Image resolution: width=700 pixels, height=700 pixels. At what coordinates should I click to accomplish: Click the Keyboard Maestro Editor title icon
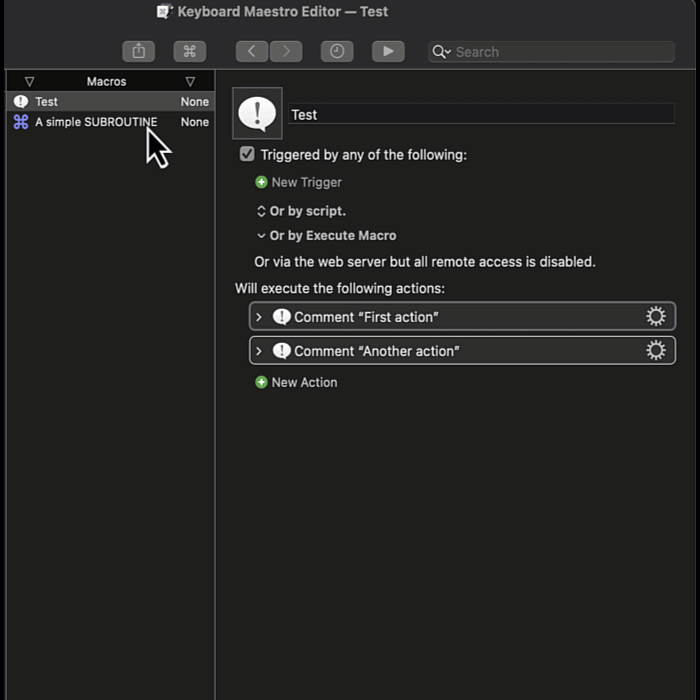164,11
